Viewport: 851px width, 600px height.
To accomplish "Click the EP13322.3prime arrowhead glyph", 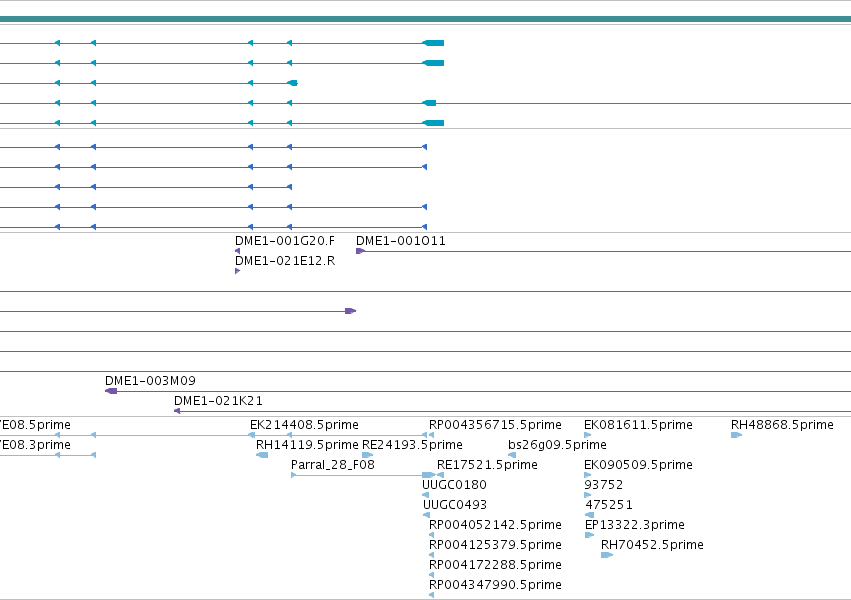I will 589,535.
